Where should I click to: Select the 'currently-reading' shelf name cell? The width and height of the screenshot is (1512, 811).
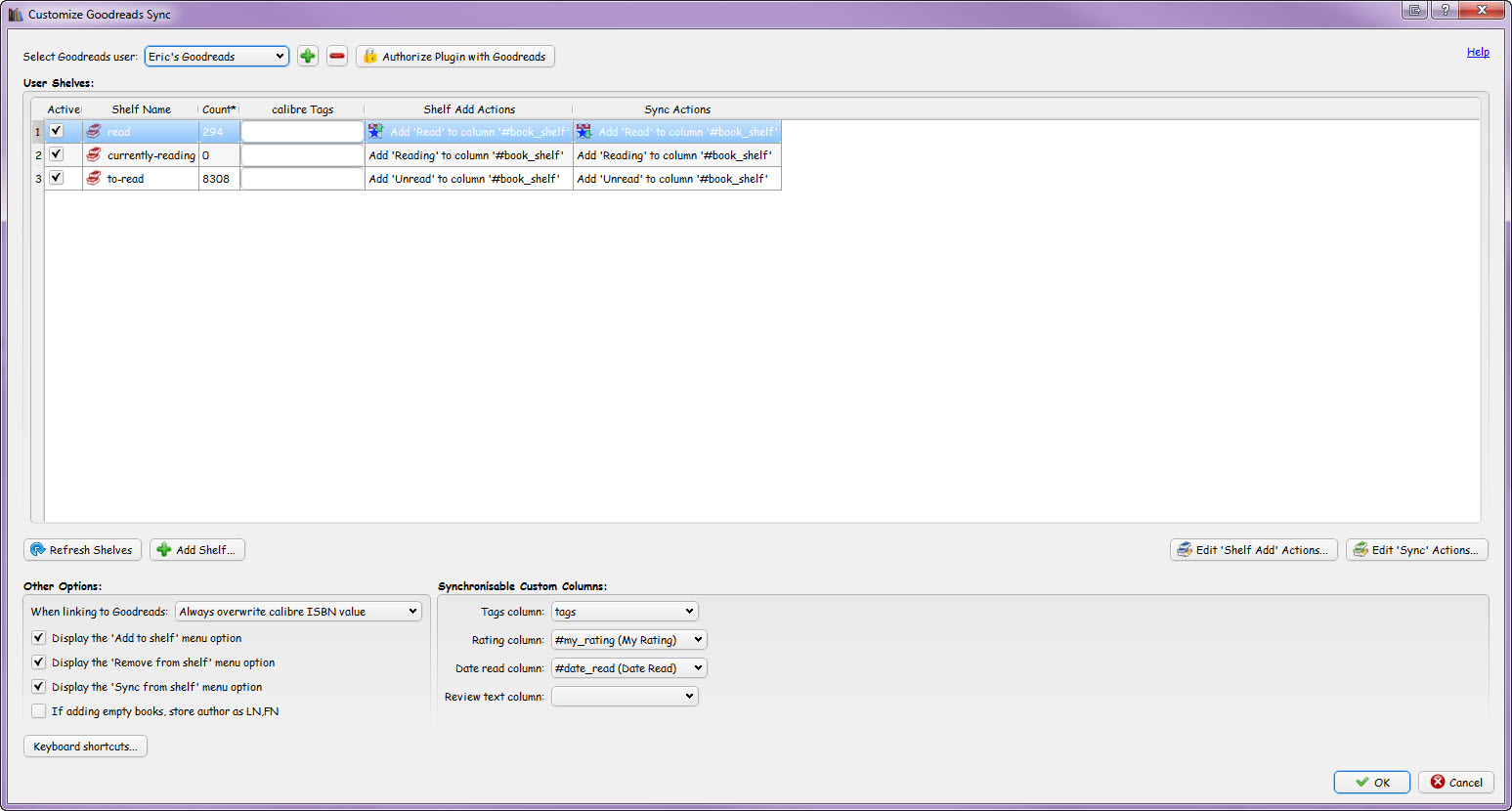(x=141, y=155)
